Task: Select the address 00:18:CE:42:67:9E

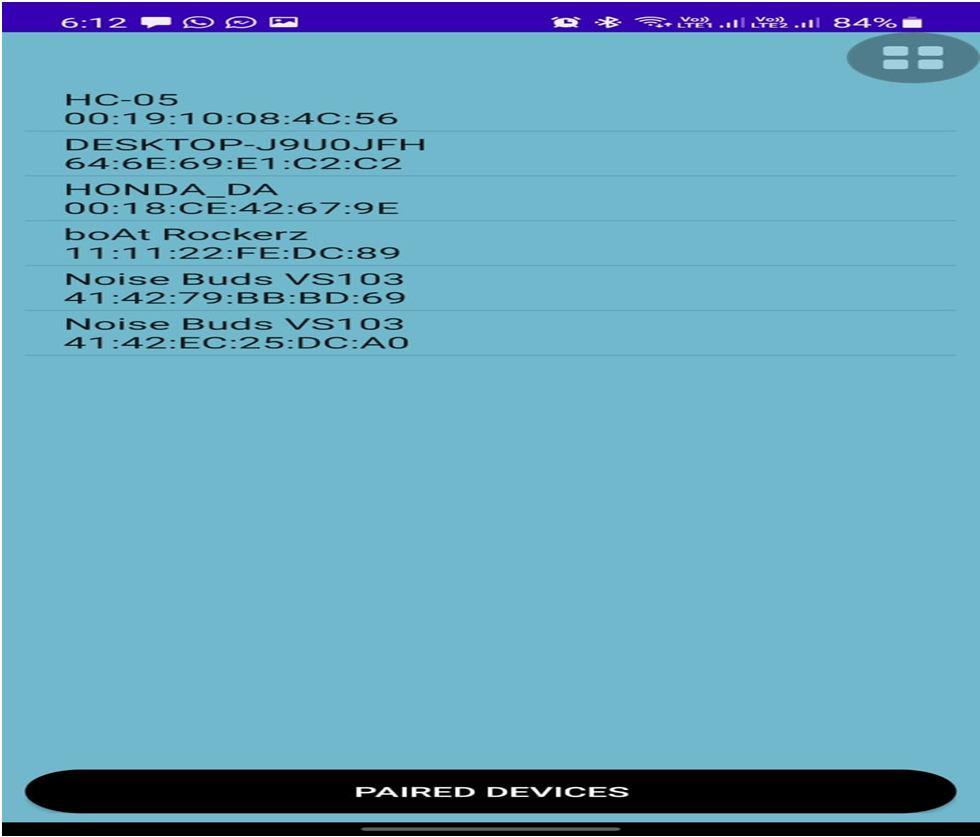Action: point(231,208)
